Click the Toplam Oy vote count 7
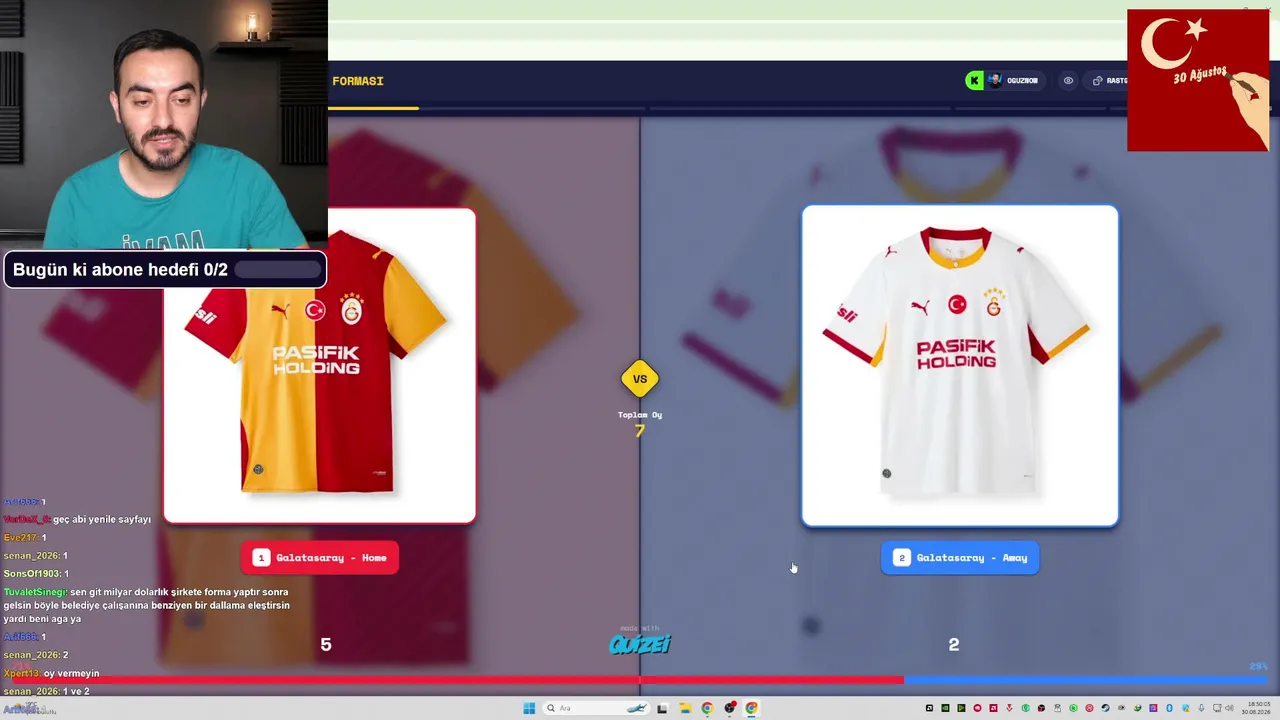This screenshot has height=720, width=1280. (640, 431)
